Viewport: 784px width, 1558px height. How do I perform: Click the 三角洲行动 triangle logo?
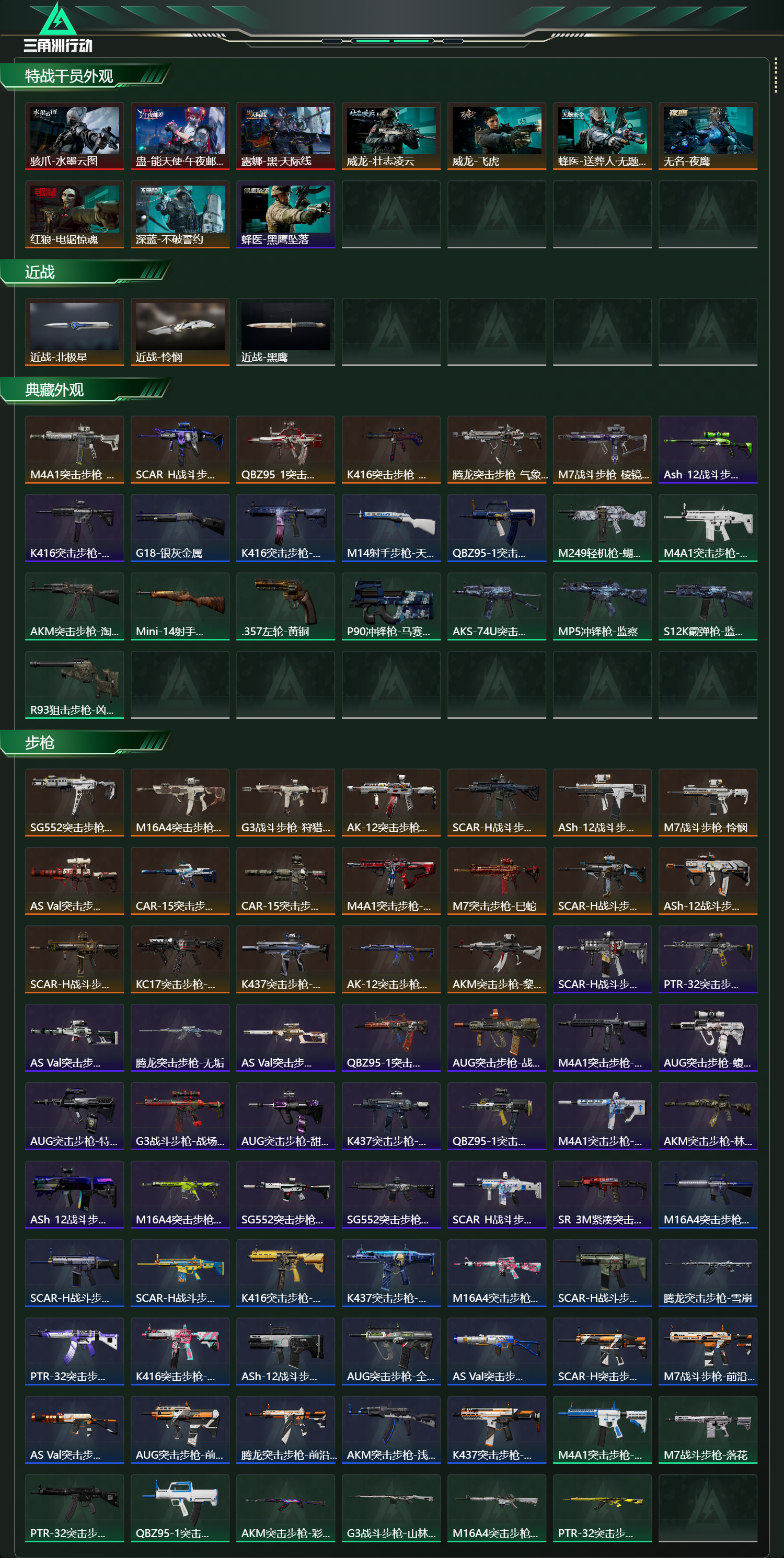coord(57,19)
